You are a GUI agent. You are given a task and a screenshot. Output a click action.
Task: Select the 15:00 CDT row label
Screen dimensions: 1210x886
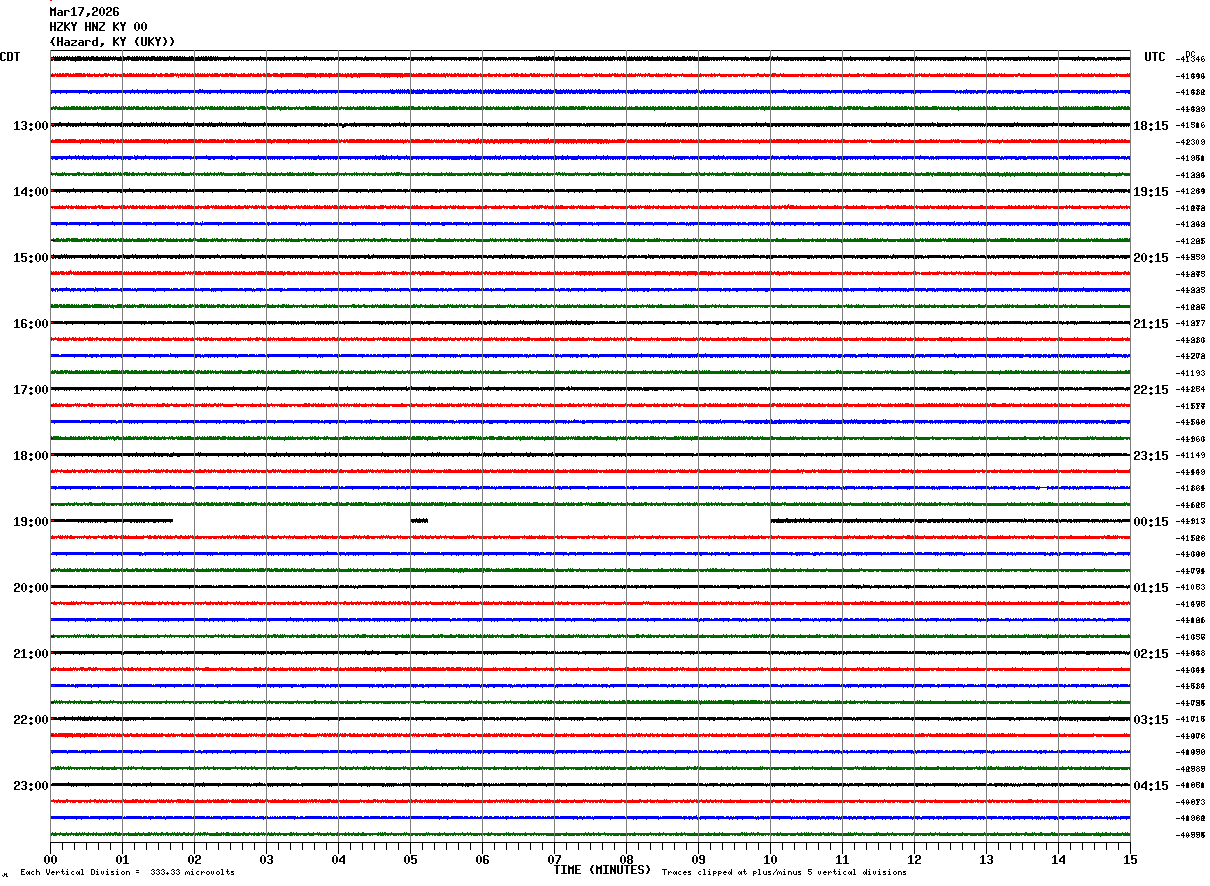tap(31, 258)
